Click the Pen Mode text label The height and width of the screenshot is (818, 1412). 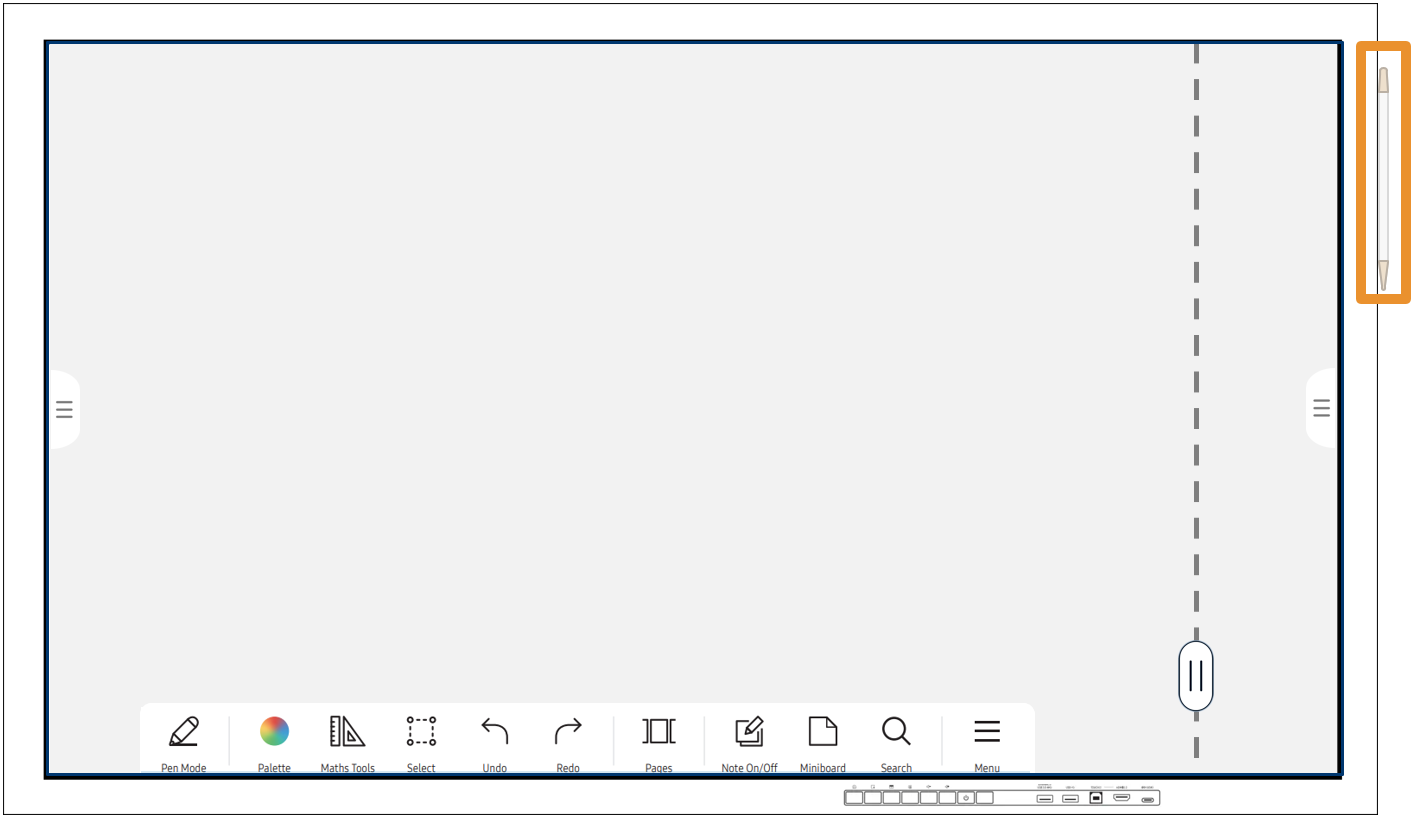pos(184,768)
